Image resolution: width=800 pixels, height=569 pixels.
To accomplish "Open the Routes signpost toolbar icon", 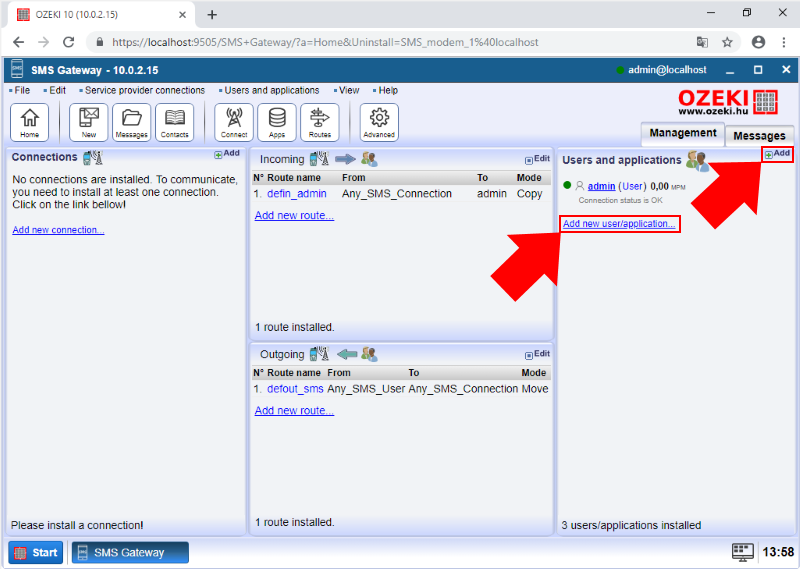I will [320, 122].
